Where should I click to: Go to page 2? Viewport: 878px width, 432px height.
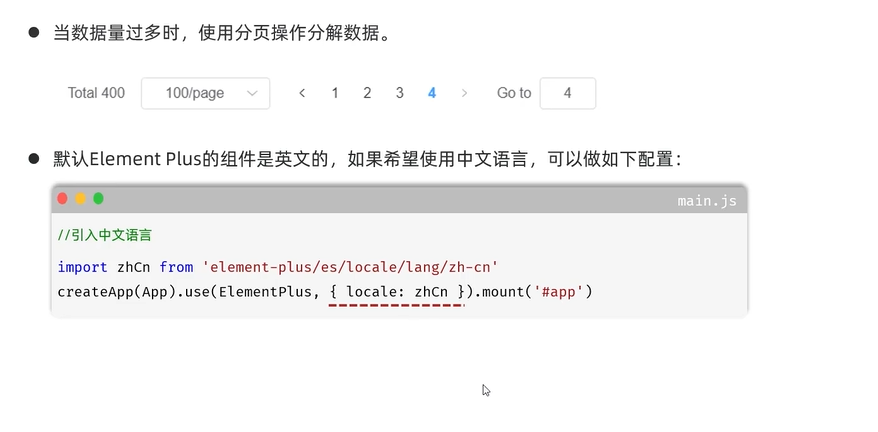click(367, 93)
